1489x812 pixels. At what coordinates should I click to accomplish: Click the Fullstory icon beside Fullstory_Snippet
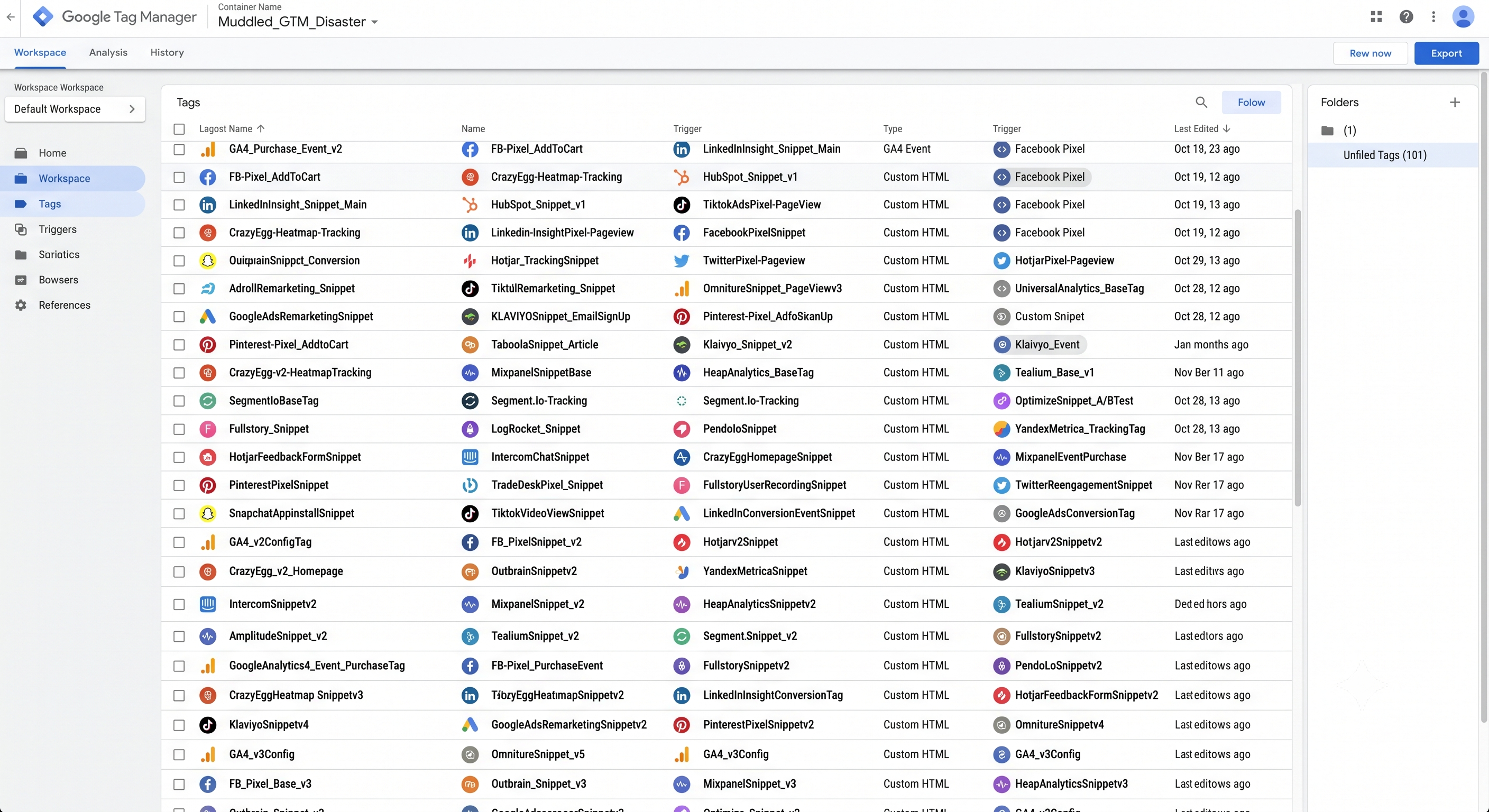[x=207, y=429]
